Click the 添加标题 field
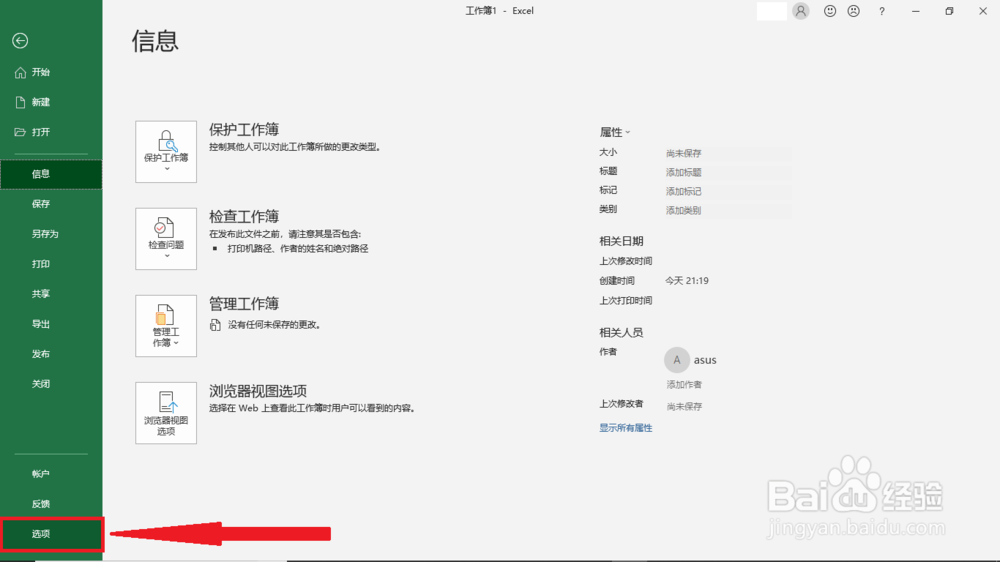The height and width of the screenshot is (562, 1000). tap(728, 172)
